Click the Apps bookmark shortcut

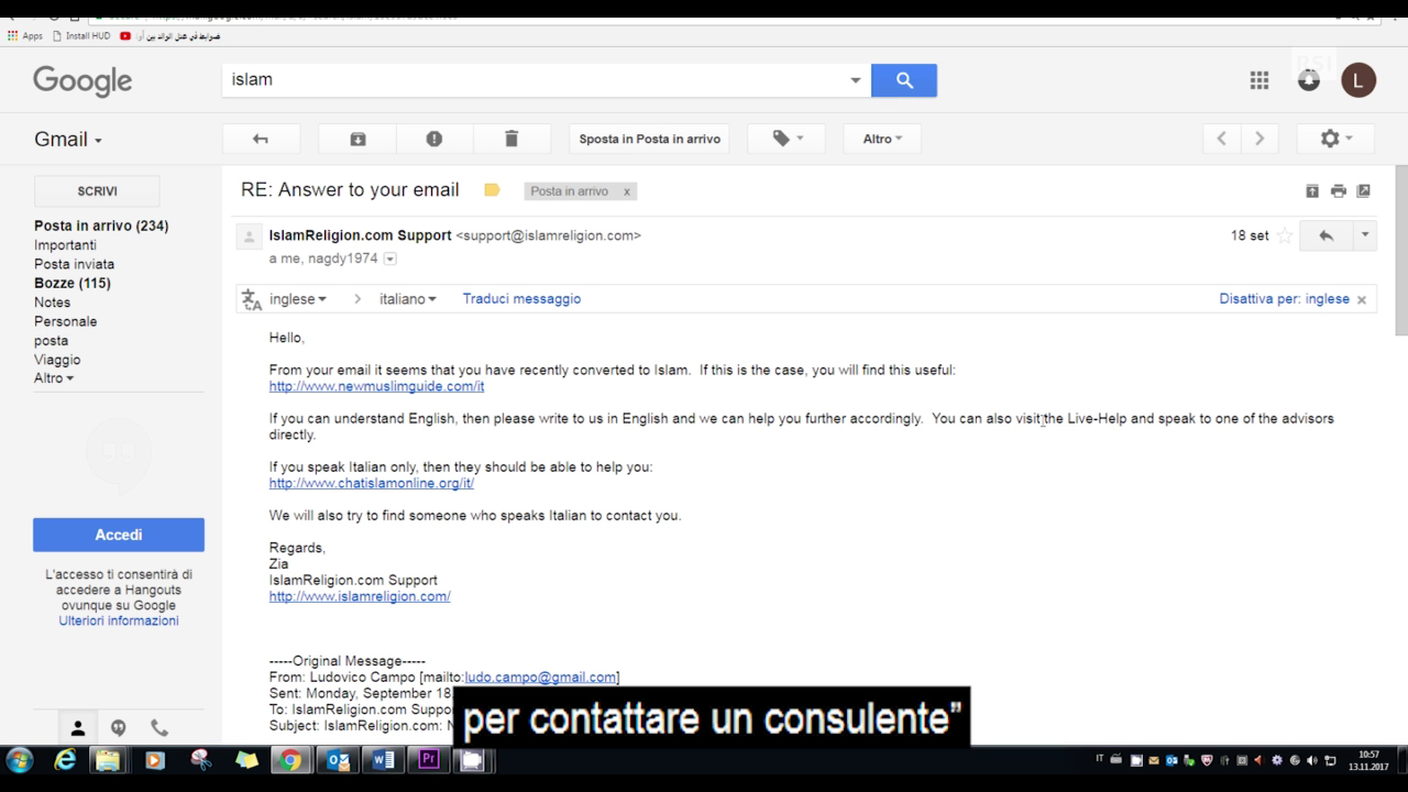(25, 36)
